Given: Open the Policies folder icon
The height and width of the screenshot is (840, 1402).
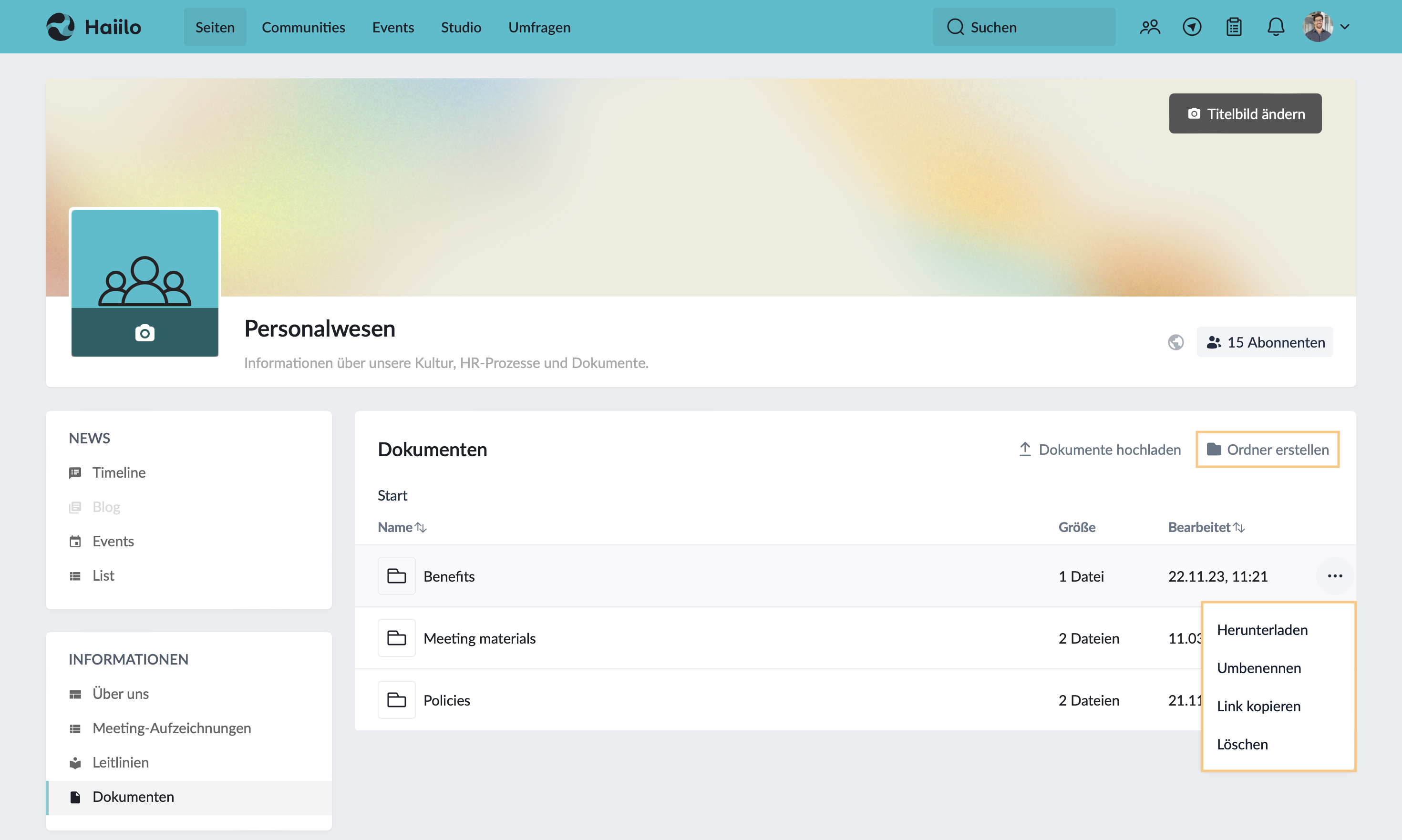Looking at the screenshot, I should (396, 700).
